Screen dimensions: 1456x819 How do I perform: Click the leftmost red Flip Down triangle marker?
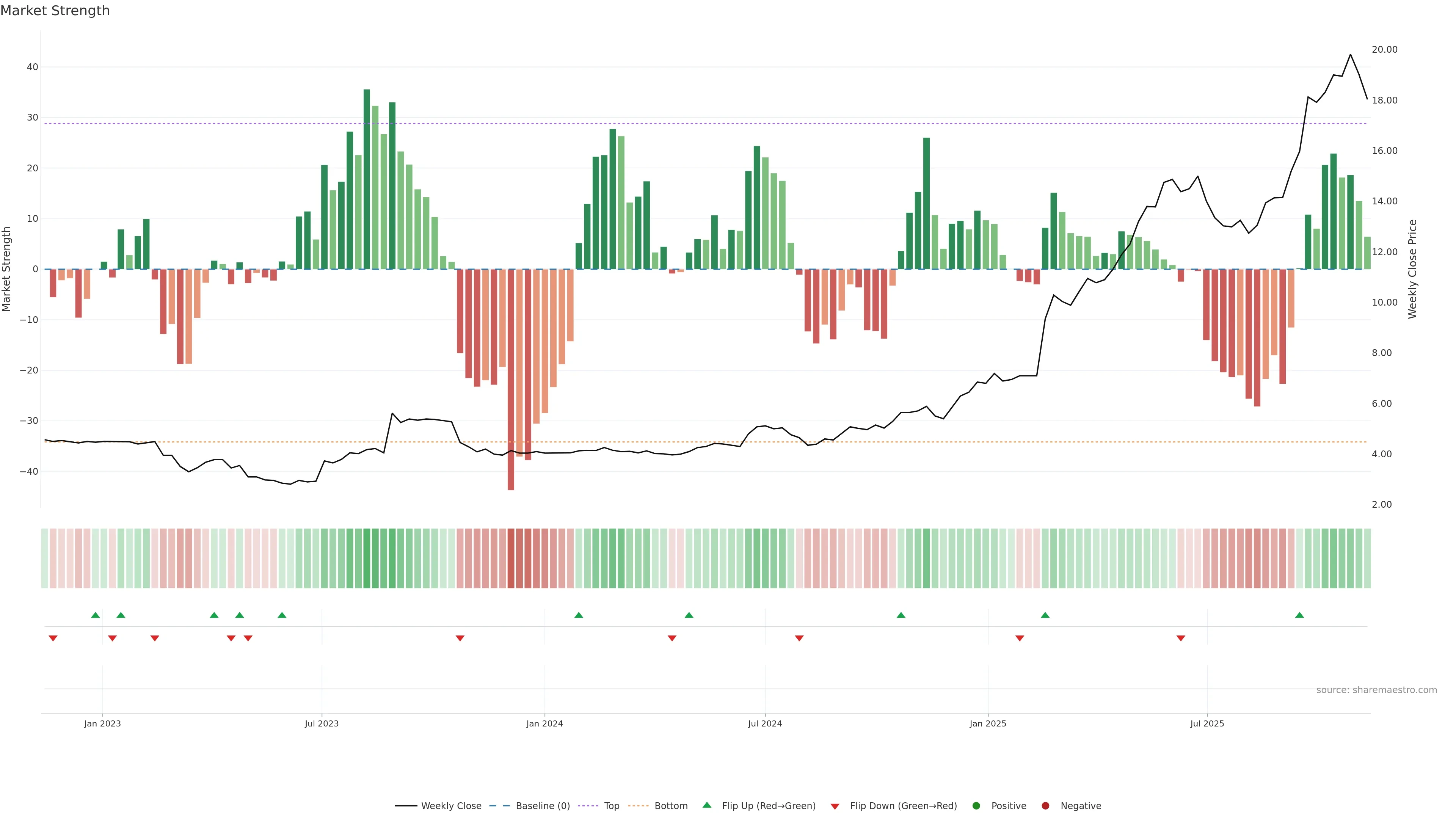[53, 638]
